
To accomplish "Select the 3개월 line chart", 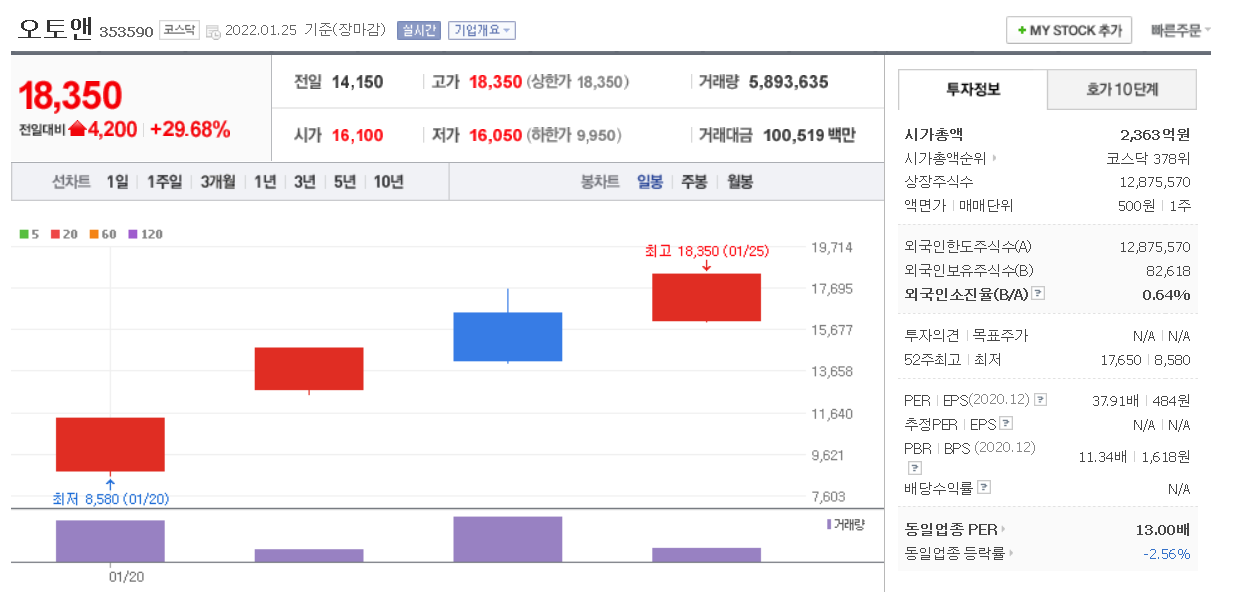I will [x=218, y=182].
